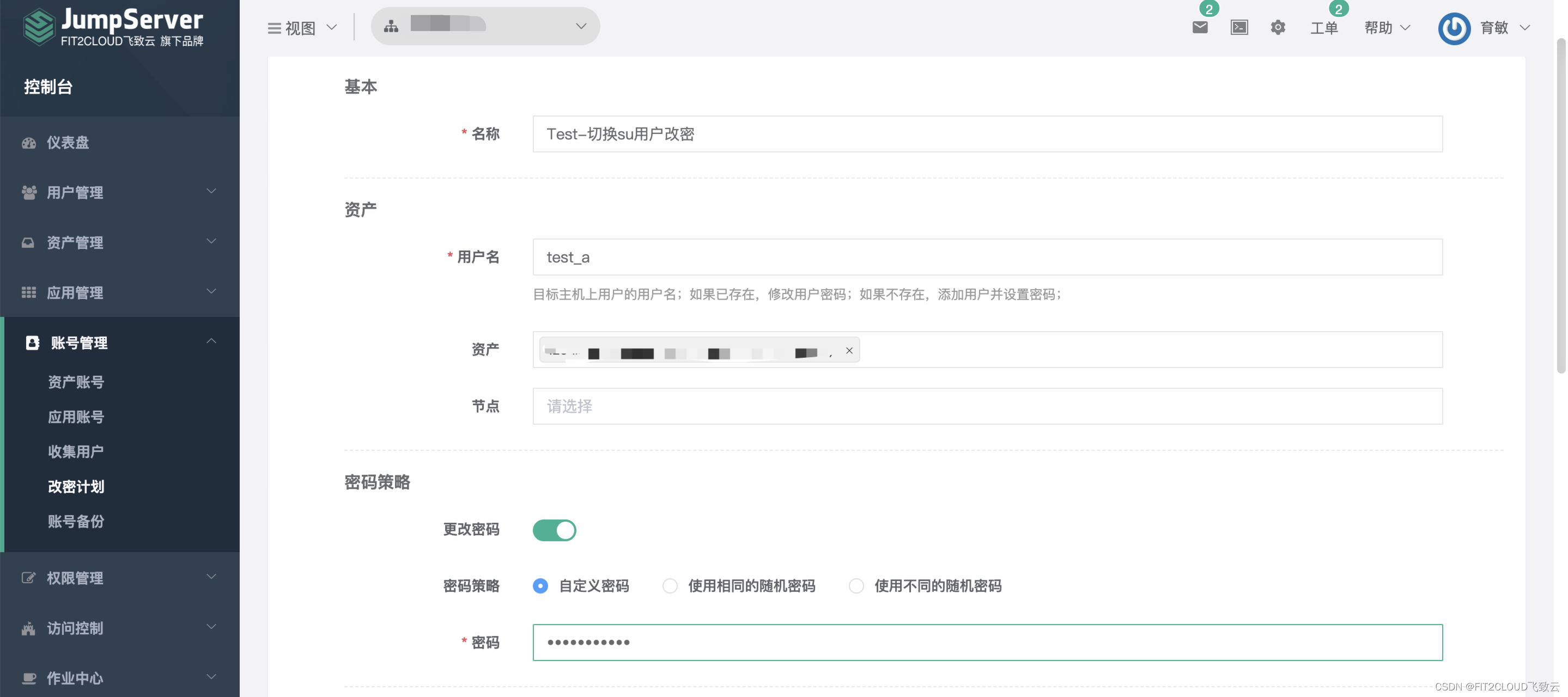Image resolution: width=1568 pixels, height=697 pixels.
Task: Select 使用相同的随机密码 radio option
Action: [x=670, y=586]
